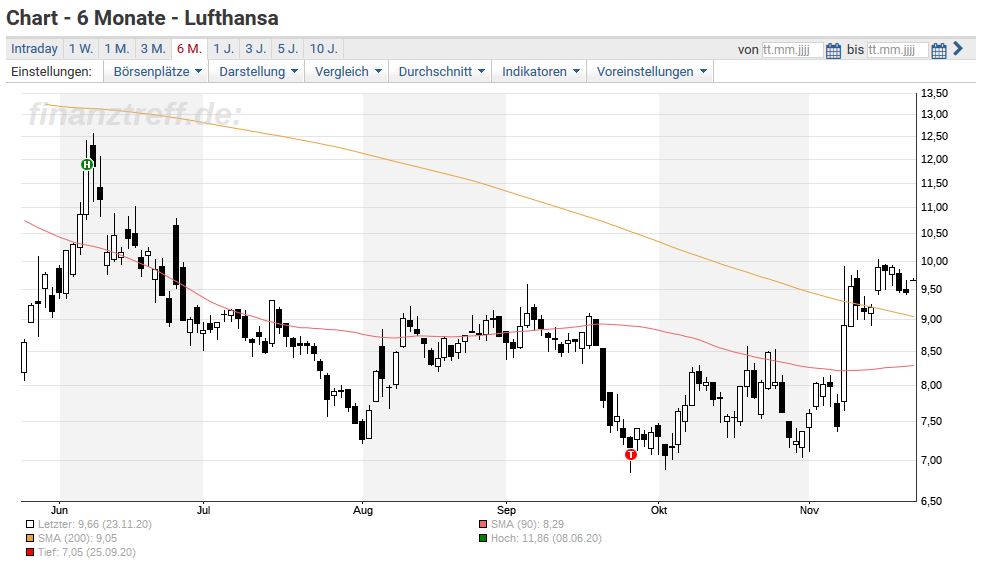This screenshot has height=568, width=984.
Task: Focus the 'bis' end date field
Action: point(897,50)
